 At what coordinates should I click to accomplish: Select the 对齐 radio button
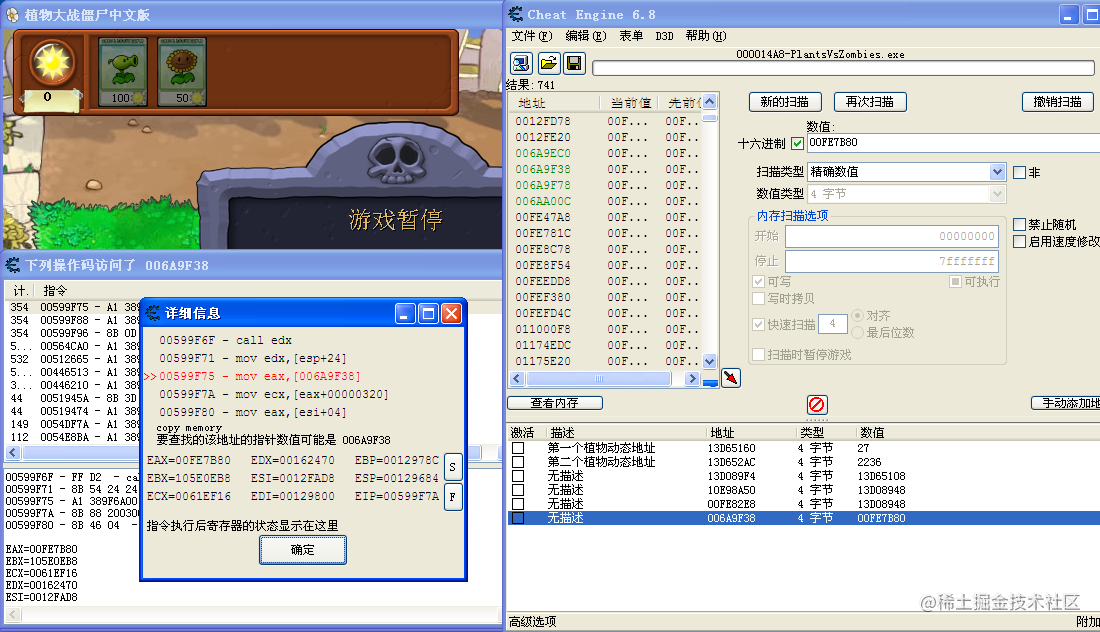(x=857, y=316)
